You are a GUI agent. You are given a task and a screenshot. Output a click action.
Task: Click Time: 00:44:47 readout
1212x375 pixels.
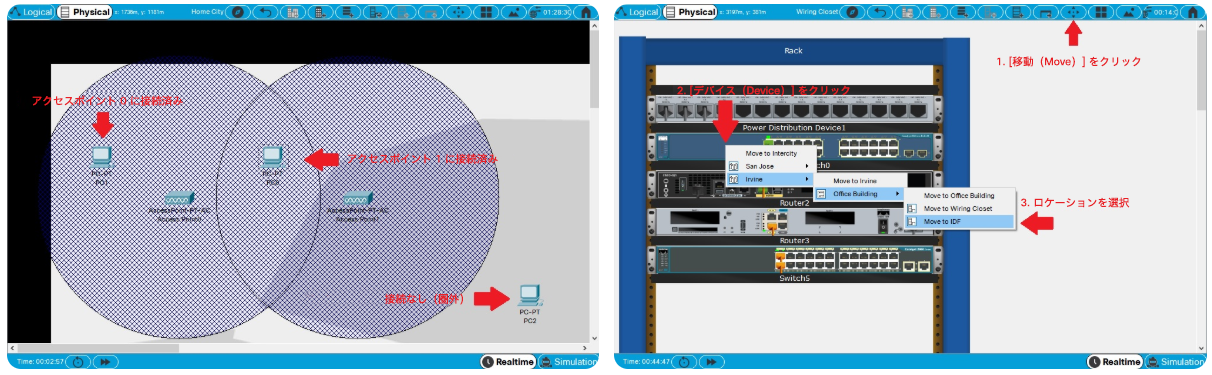pos(646,361)
